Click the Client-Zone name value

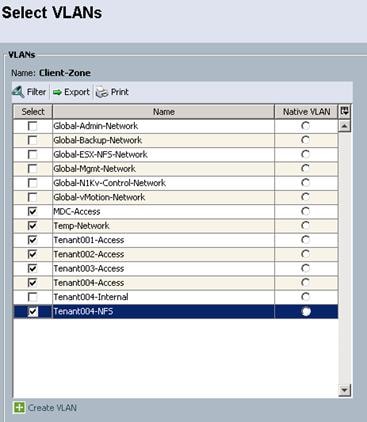click(65, 73)
